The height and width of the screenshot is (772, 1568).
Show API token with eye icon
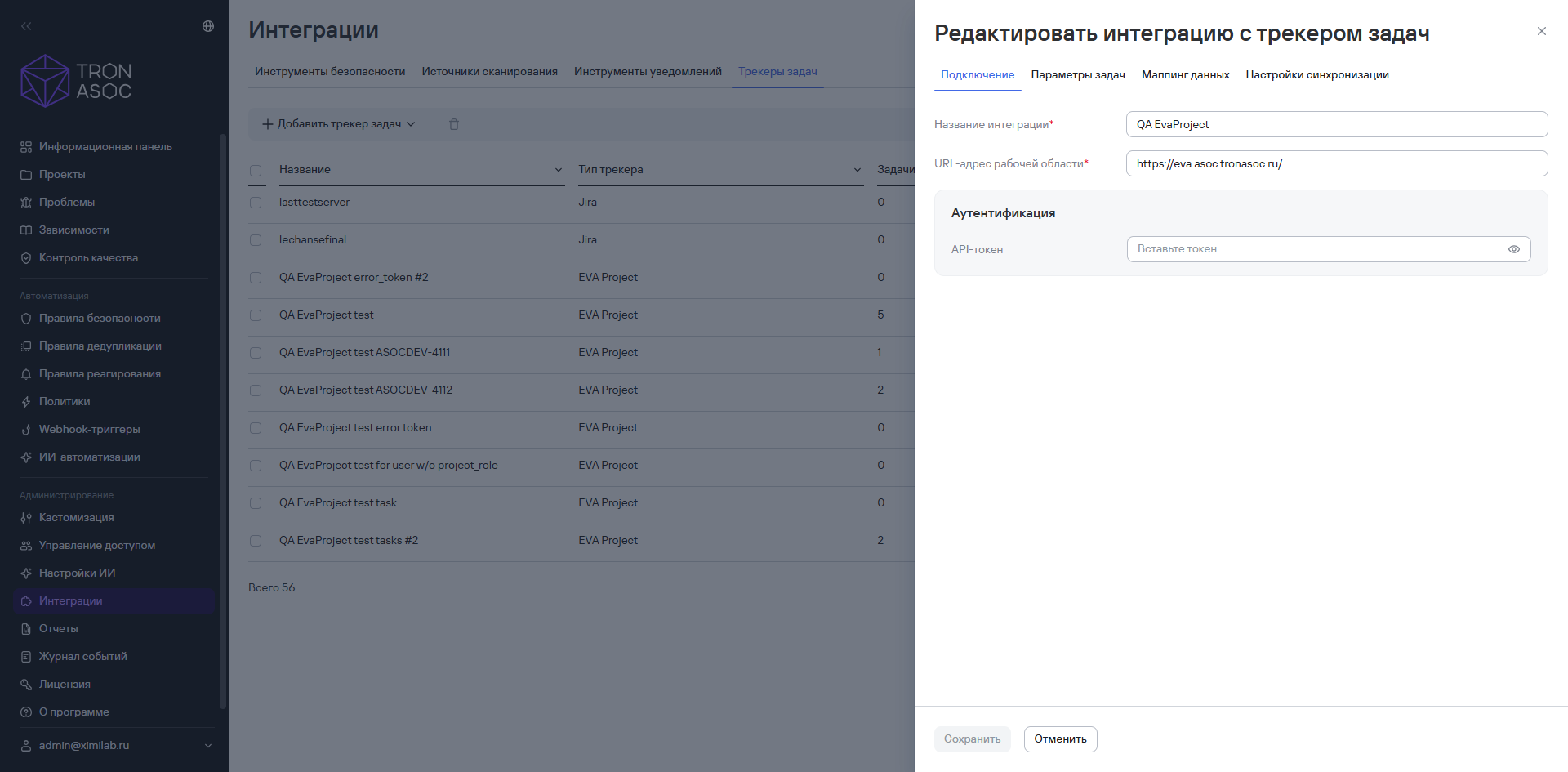point(1514,249)
